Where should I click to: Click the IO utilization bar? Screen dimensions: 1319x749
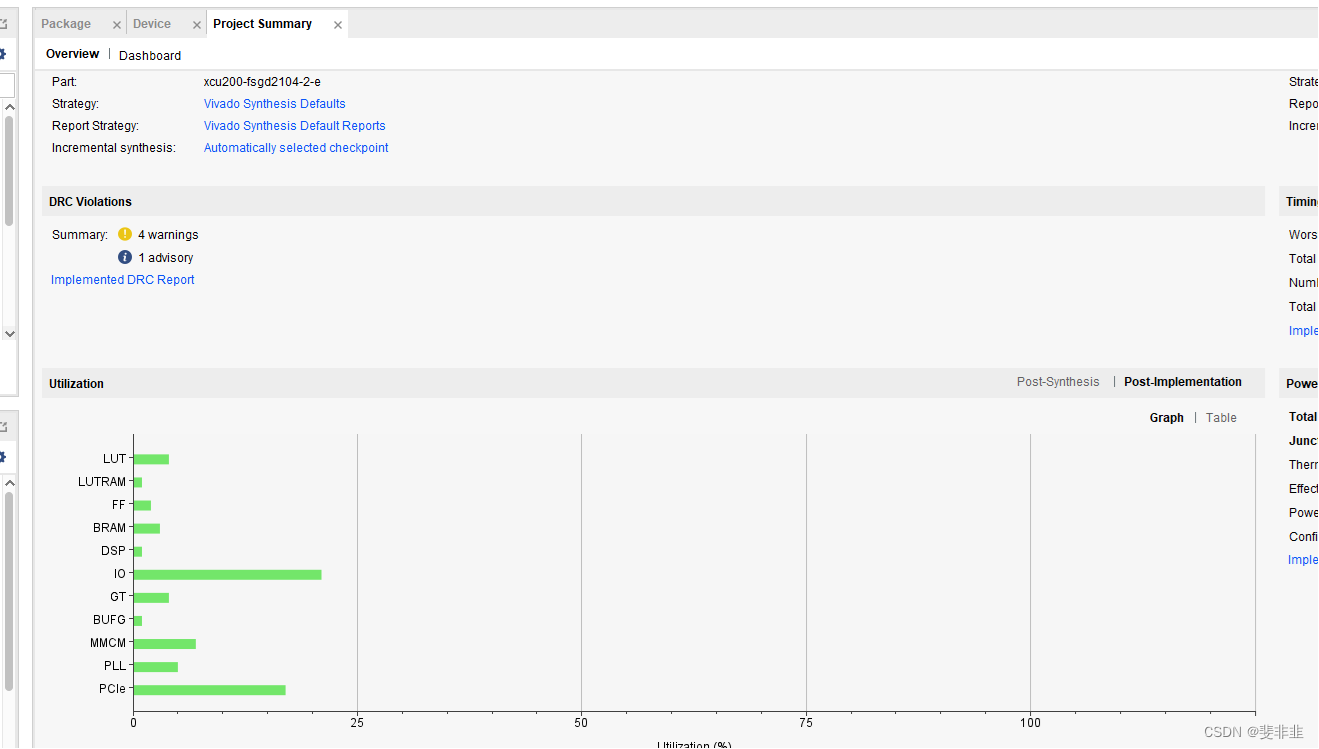click(x=227, y=574)
